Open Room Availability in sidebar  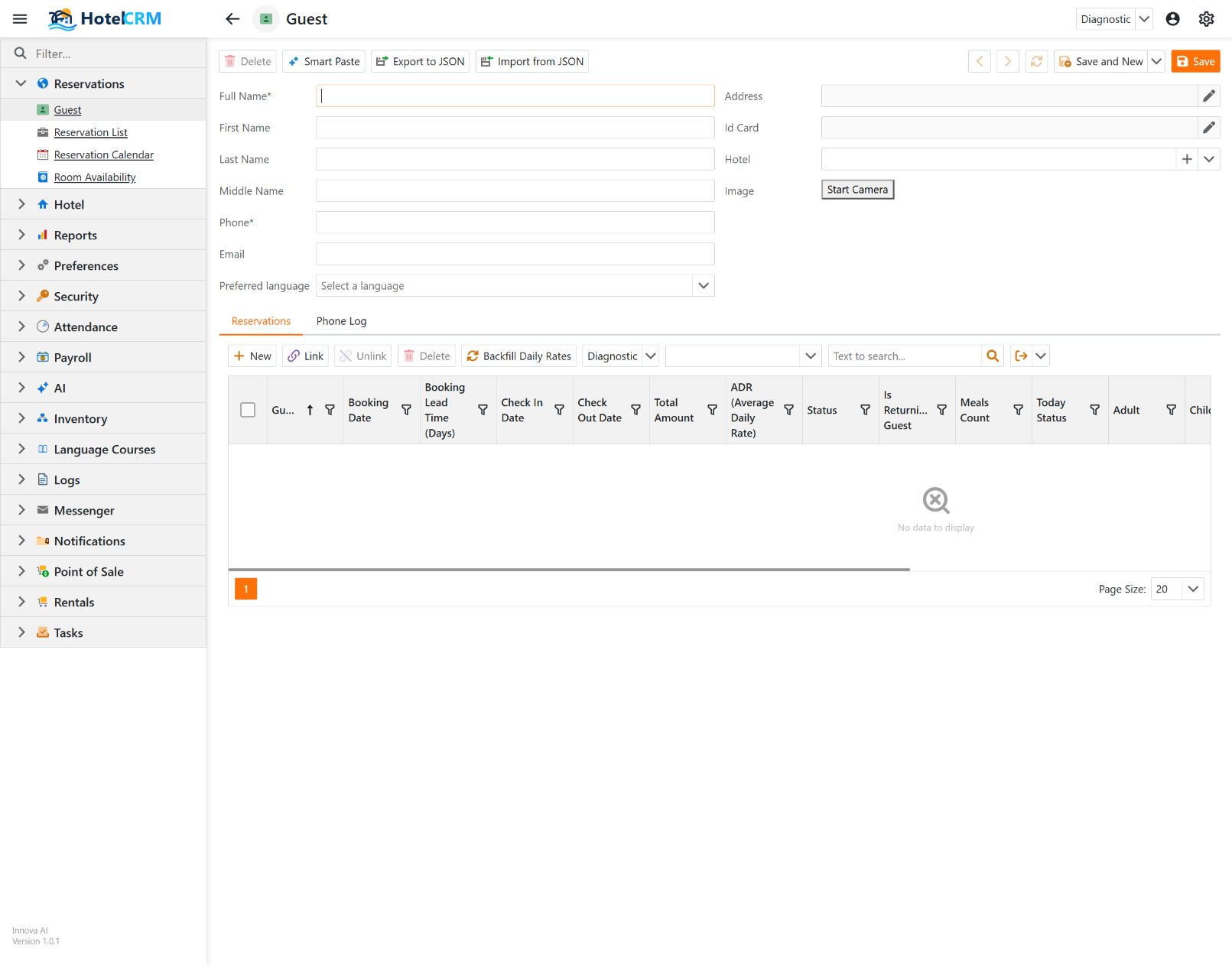coord(95,177)
